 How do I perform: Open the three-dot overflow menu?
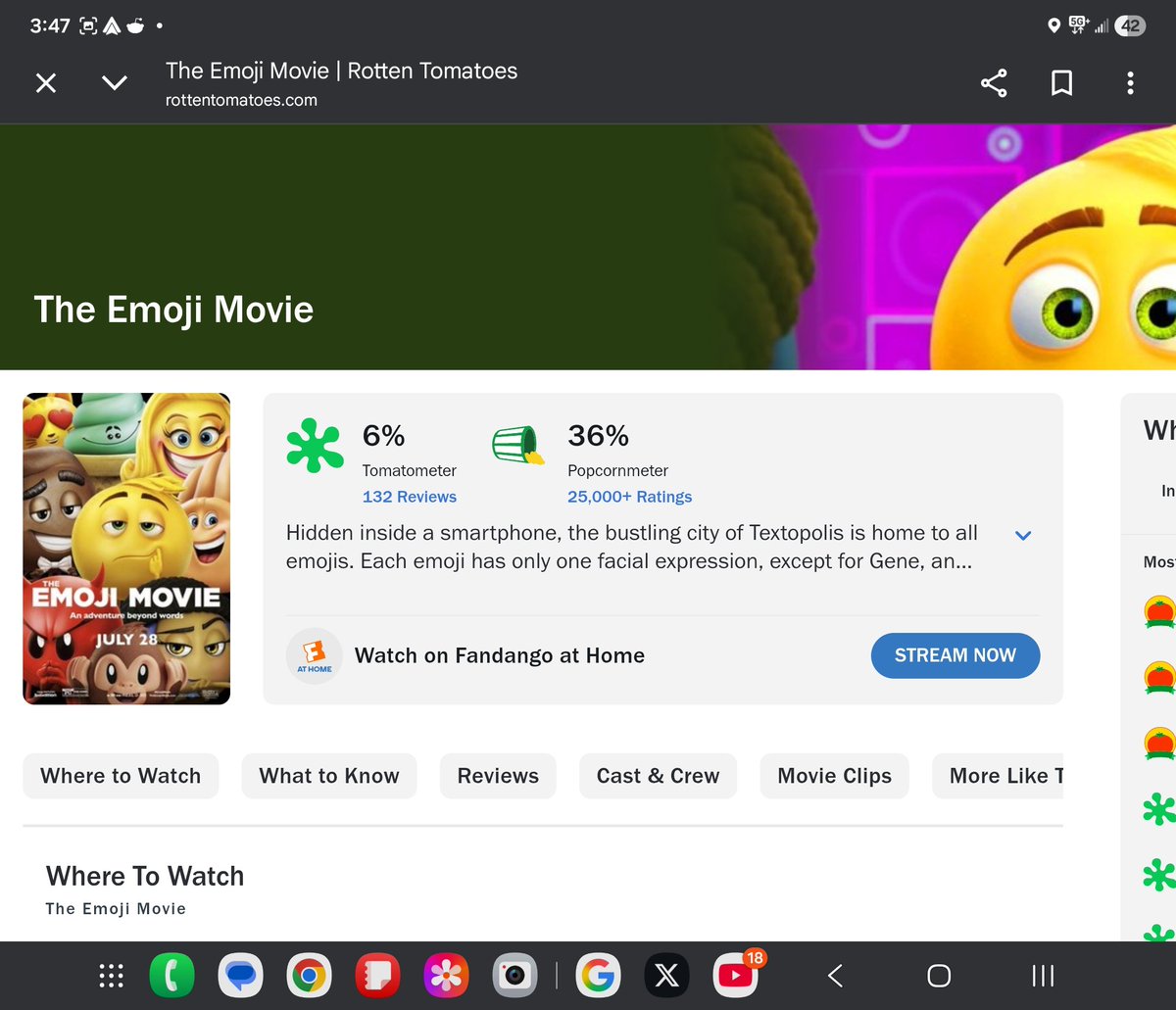point(1130,83)
